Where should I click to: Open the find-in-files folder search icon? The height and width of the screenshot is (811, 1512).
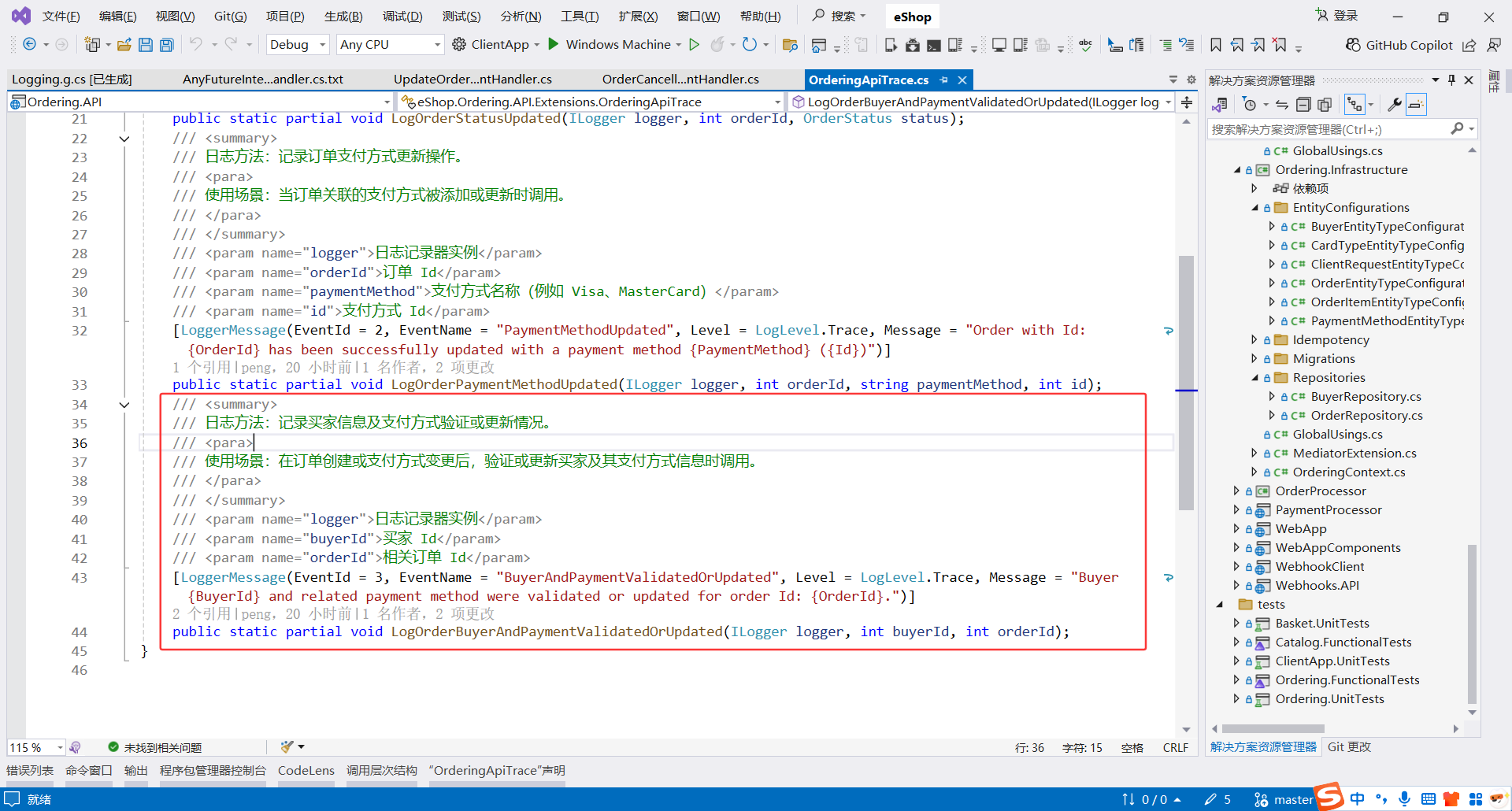click(x=790, y=45)
